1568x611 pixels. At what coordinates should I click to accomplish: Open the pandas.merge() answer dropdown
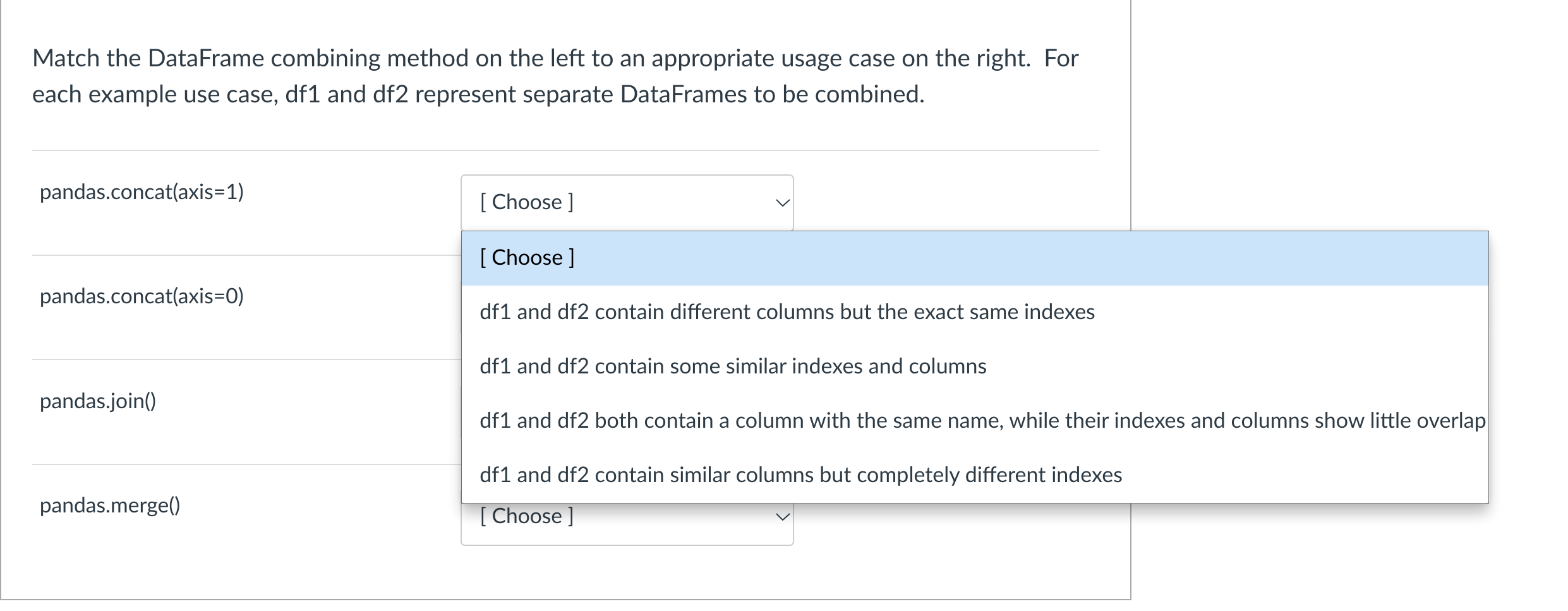click(625, 526)
